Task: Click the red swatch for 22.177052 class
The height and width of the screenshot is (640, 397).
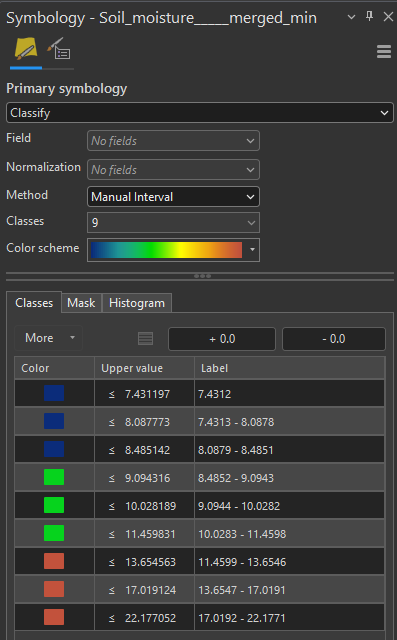Action: (x=54, y=617)
